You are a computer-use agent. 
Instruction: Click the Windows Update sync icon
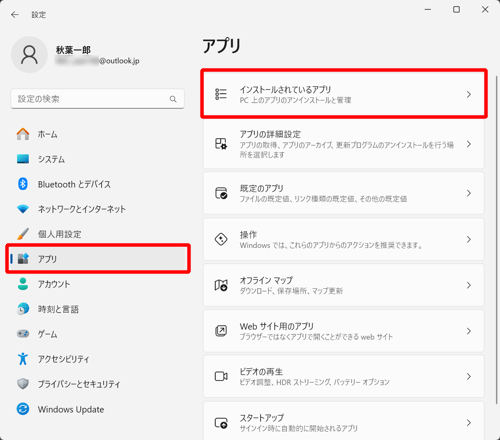(x=23, y=409)
